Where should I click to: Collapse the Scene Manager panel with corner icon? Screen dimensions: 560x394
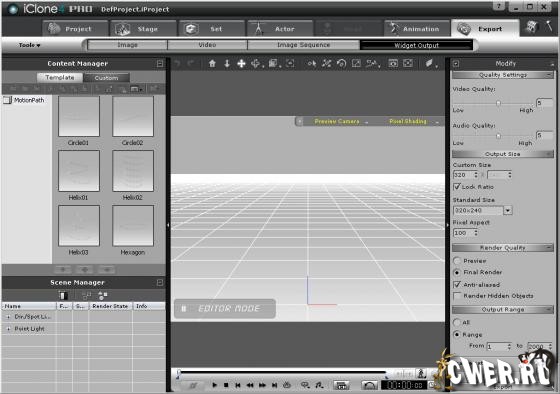pyautogui.click(x=160, y=283)
